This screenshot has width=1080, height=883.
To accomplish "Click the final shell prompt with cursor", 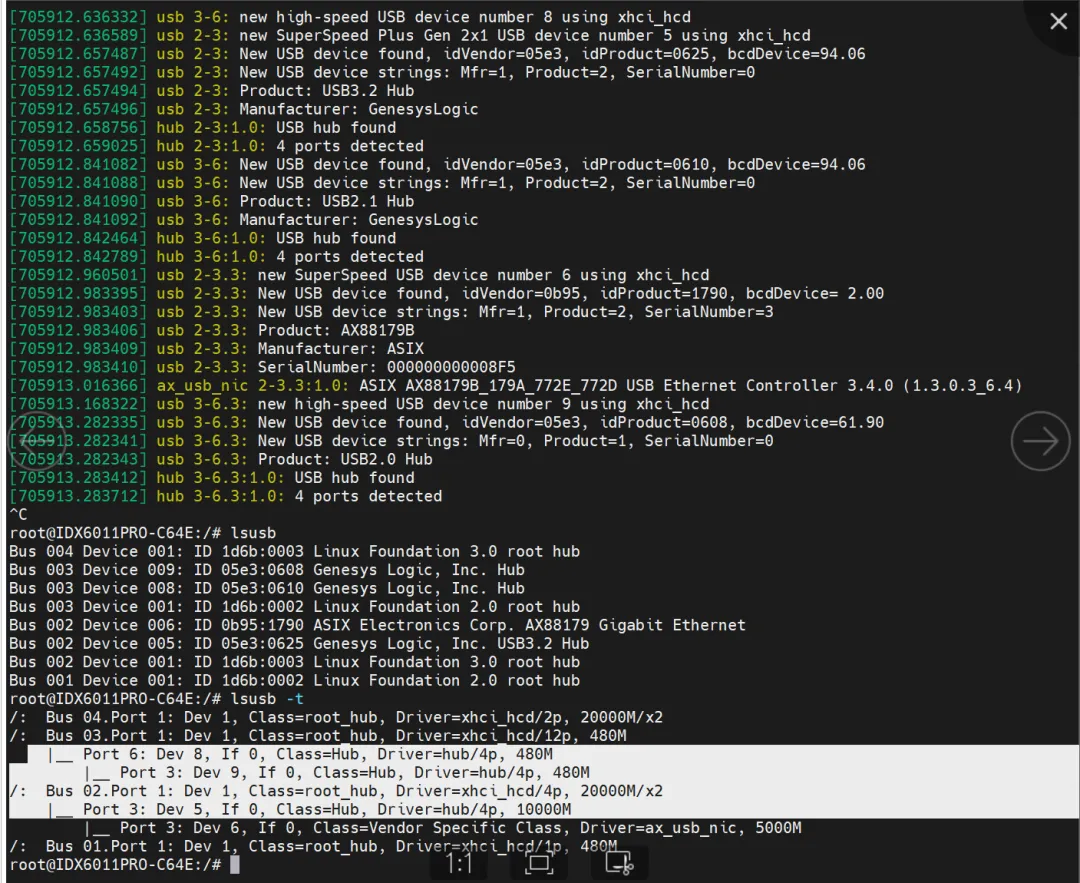I will pos(125,865).
